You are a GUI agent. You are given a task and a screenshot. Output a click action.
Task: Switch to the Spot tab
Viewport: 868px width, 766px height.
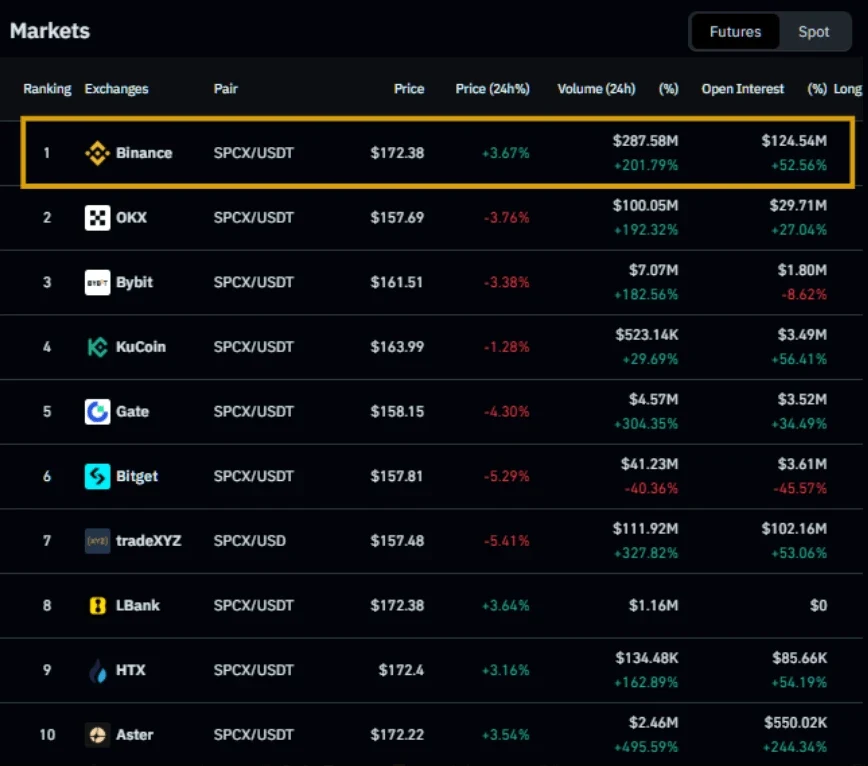tap(813, 32)
